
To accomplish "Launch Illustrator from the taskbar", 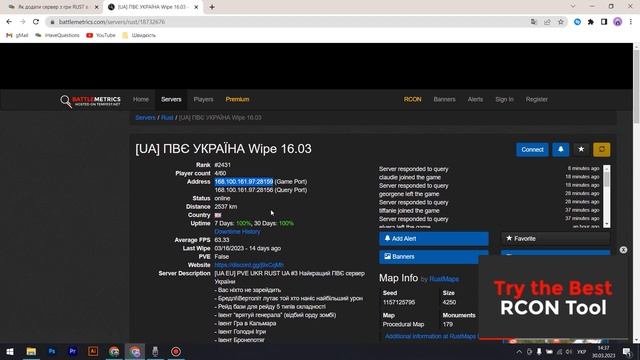I will click(93, 351).
